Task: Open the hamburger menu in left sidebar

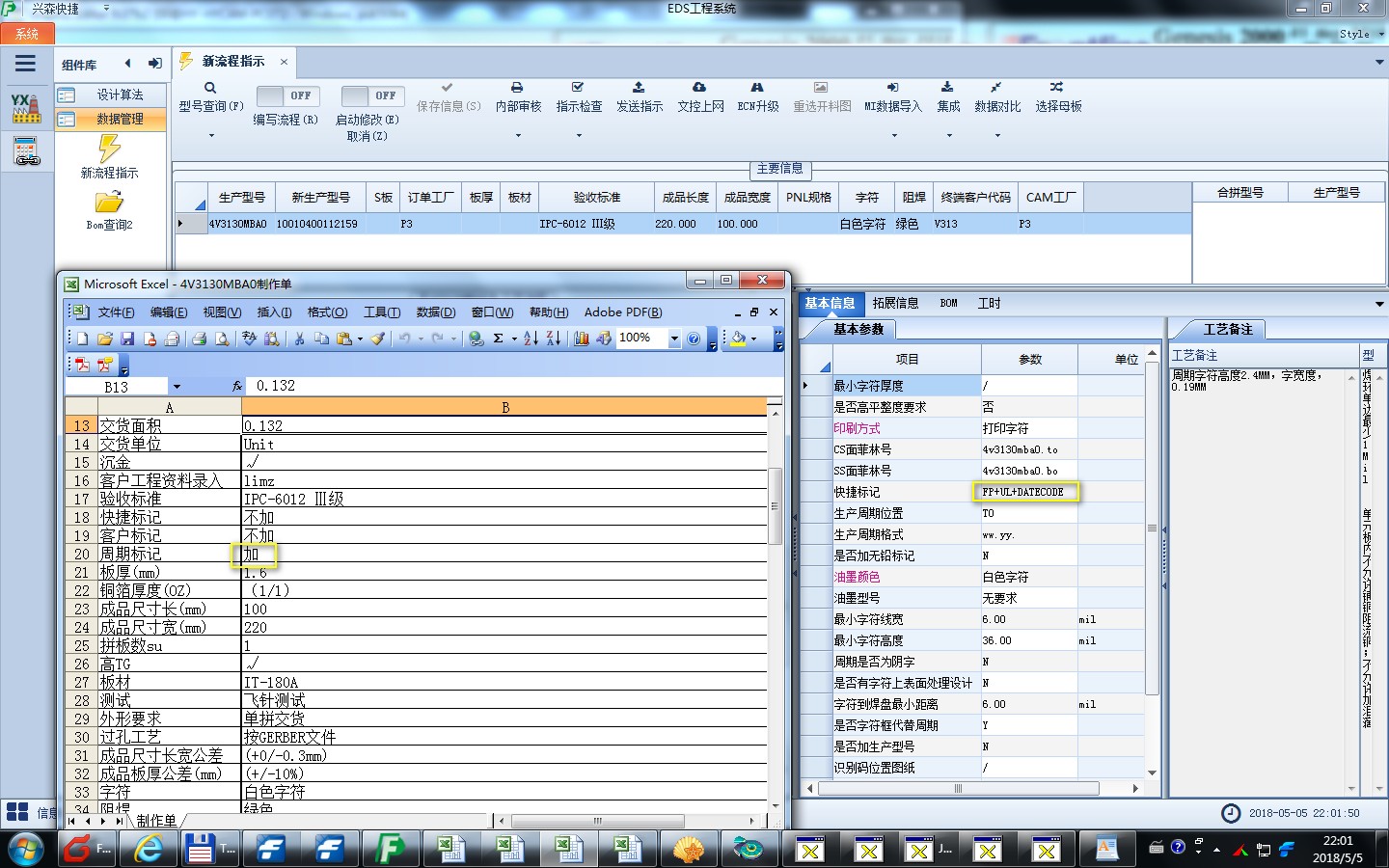Action: [x=25, y=64]
